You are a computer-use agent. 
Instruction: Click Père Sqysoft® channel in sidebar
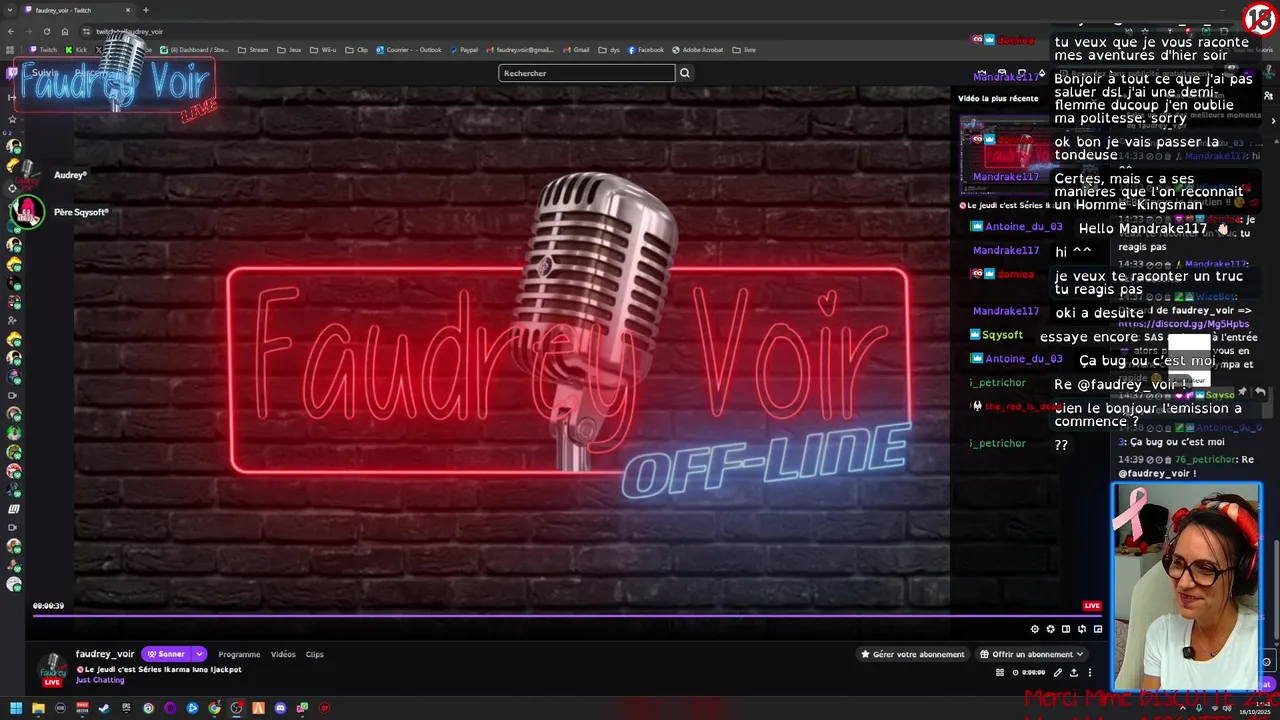click(x=81, y=212)
